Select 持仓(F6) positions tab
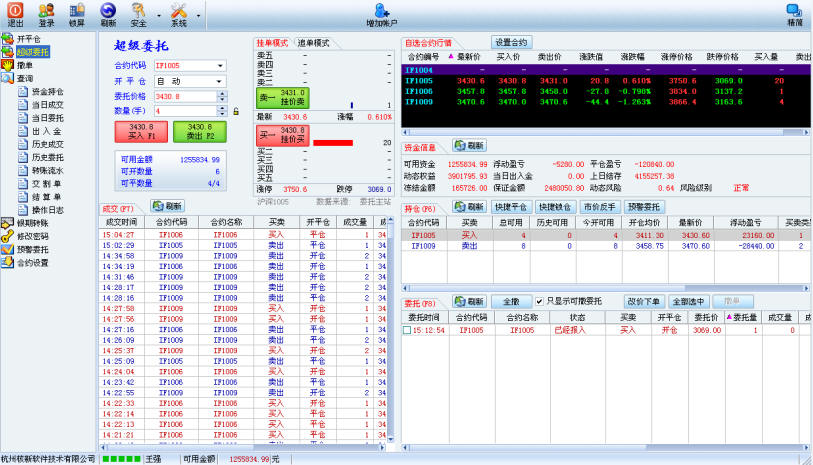Viewport: 813px width, 465px height. 420,206
